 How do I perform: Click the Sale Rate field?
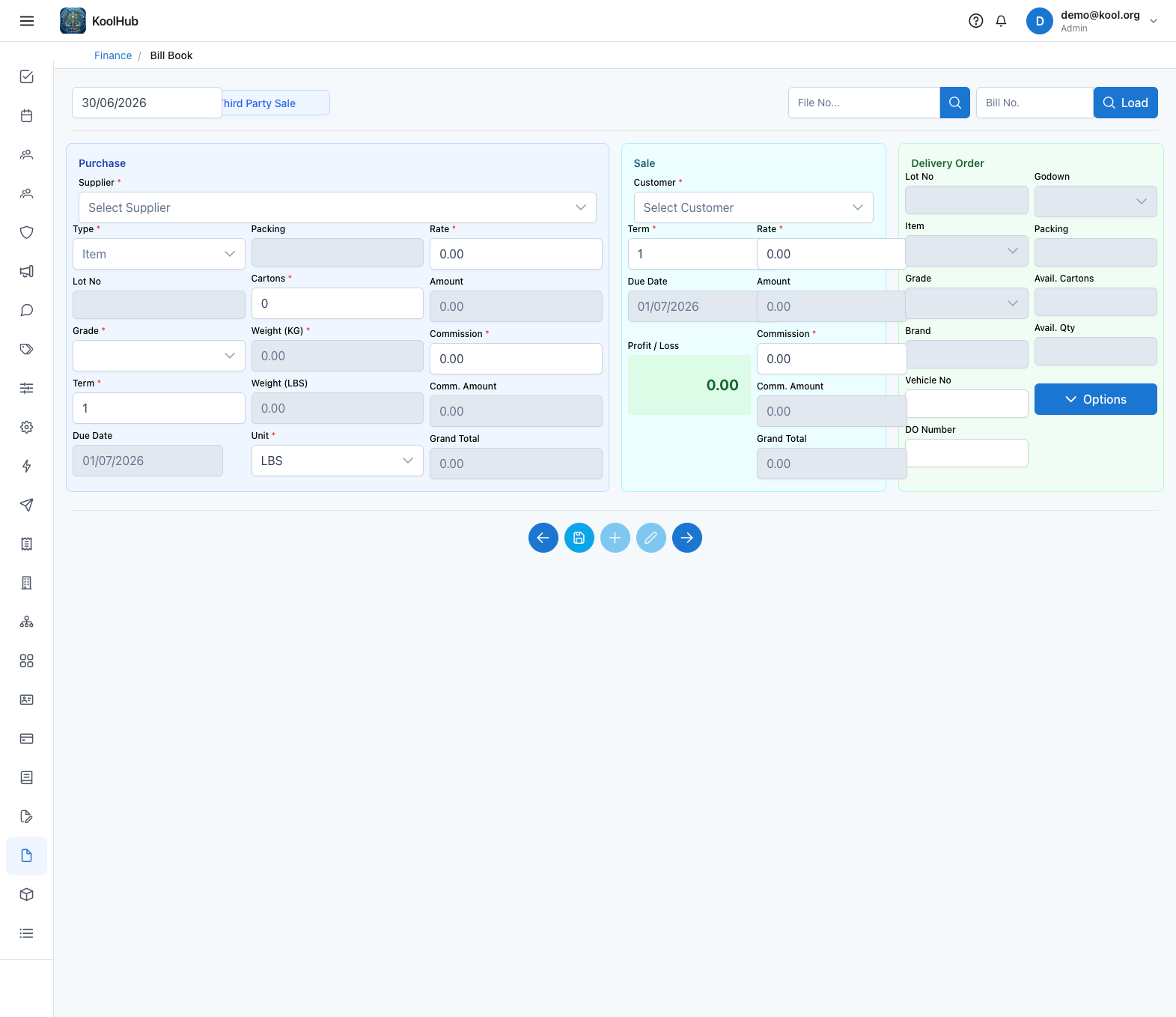(x=832, y=254)
